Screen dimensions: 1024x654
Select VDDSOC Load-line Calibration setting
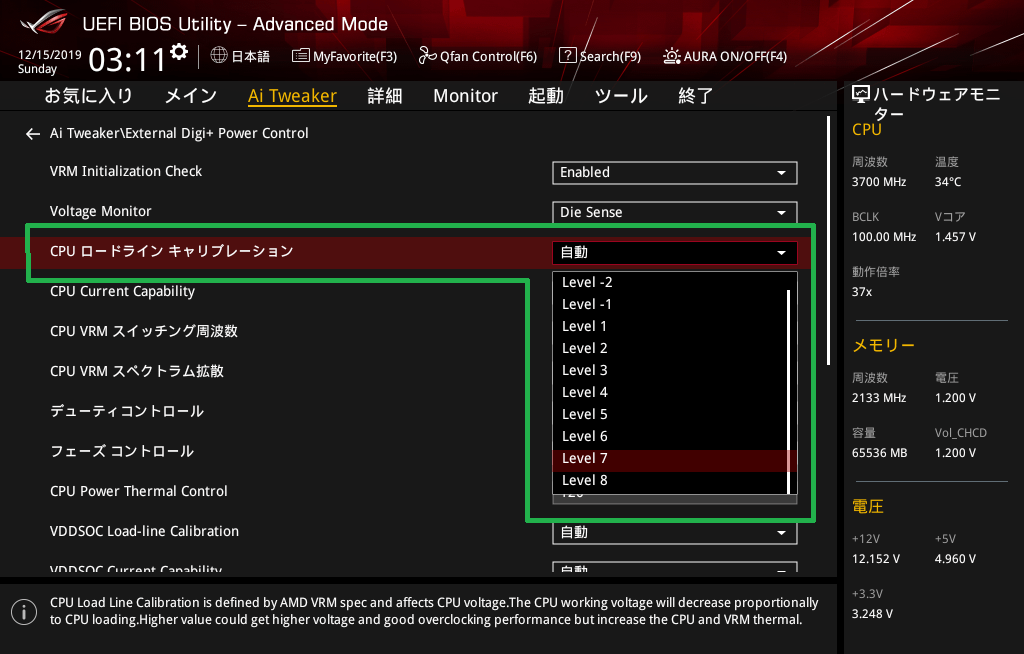[x=144, y=531]
